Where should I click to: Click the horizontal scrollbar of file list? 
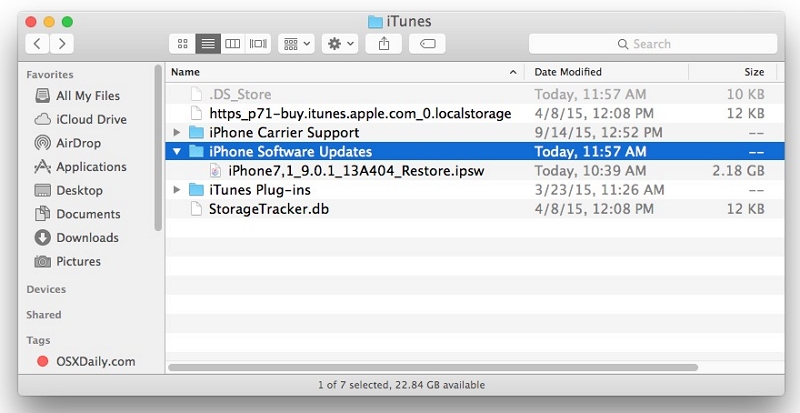click(433, 368)
